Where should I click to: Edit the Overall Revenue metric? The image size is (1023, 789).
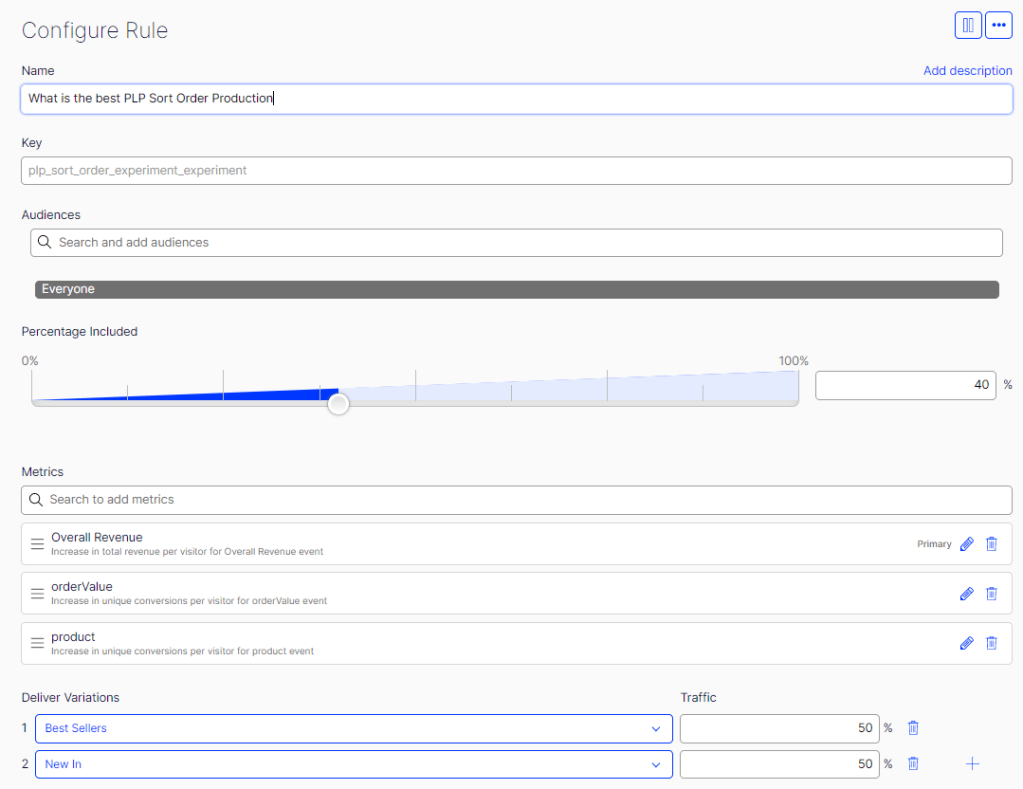tap(966, 544)
